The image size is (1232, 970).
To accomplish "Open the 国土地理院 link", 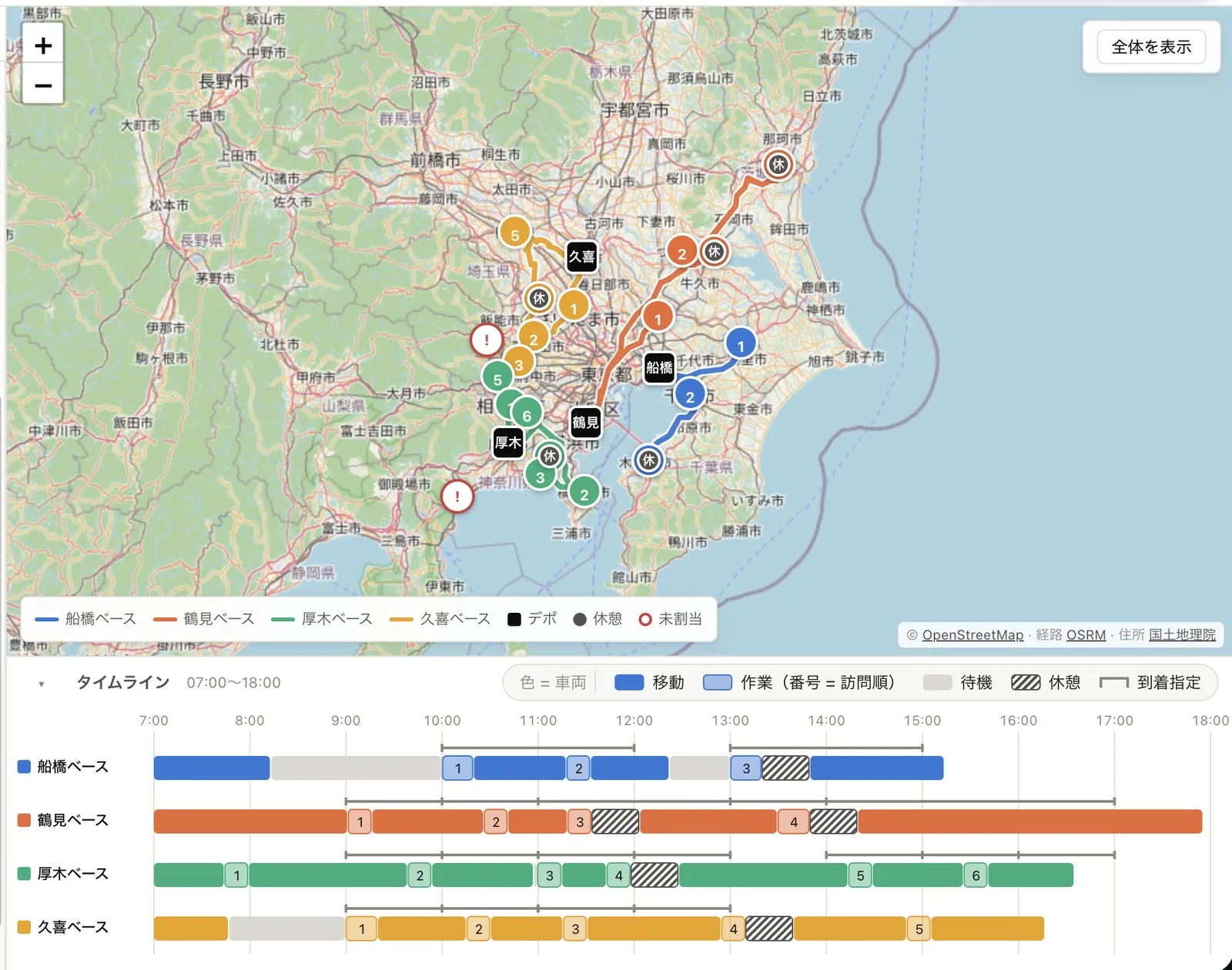I will point(1182,635).
